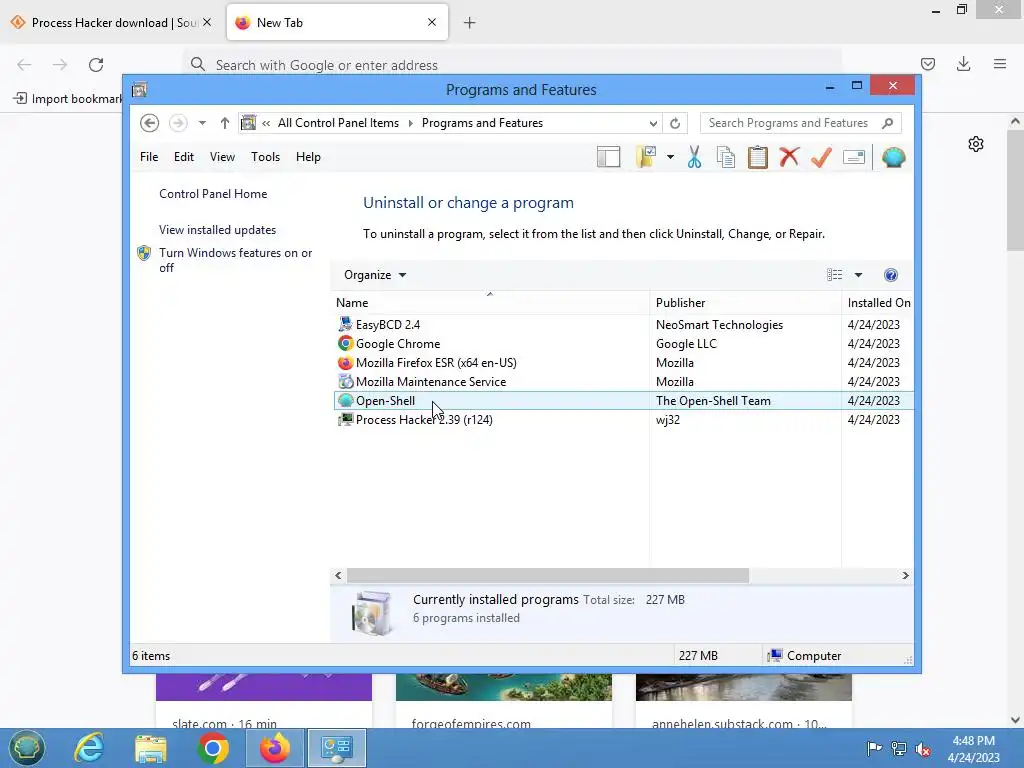Expand the view options dropdown arrow
1024x768 pixels.
pos(858,275)
